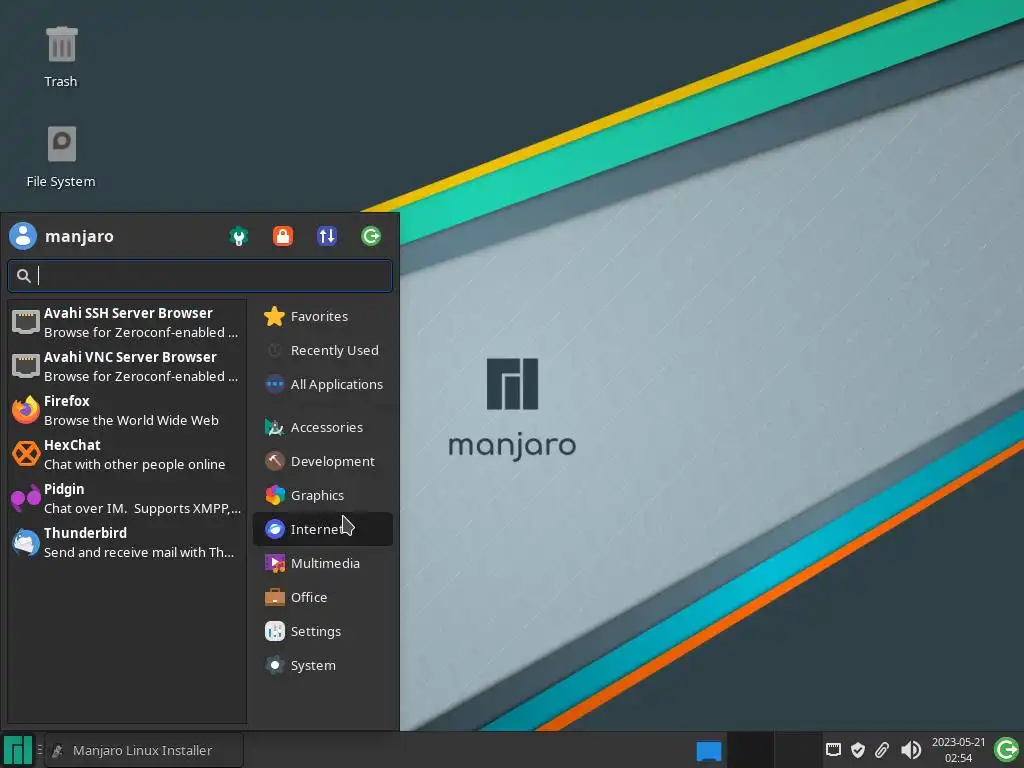1024x768 pixels.
Task: Open the Office category
Action: coord(323,597)
